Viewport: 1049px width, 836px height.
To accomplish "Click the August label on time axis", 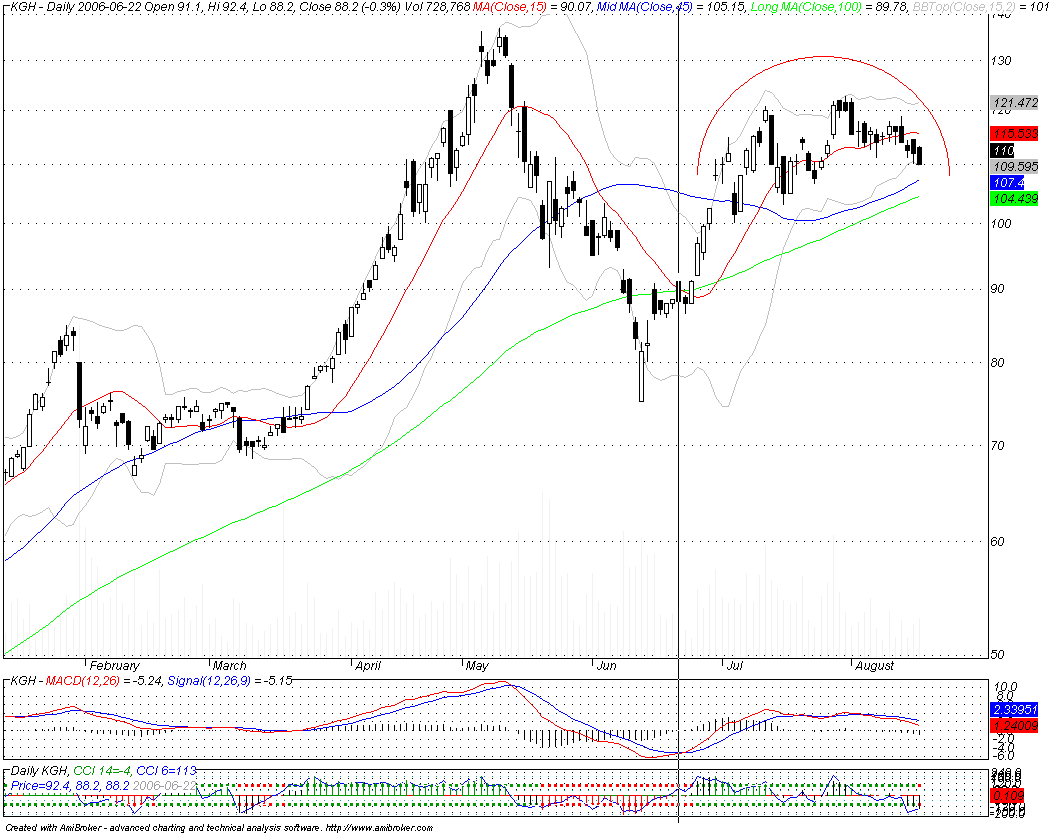I will coord(874,665).
